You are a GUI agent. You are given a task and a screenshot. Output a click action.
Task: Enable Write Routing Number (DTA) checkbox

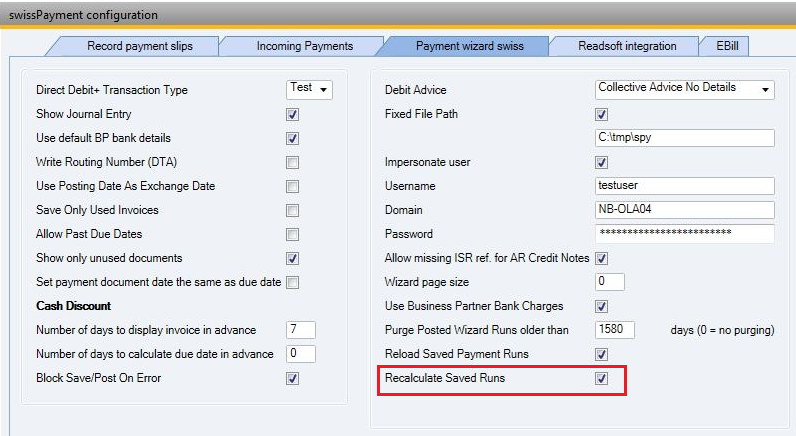[292, 162]
